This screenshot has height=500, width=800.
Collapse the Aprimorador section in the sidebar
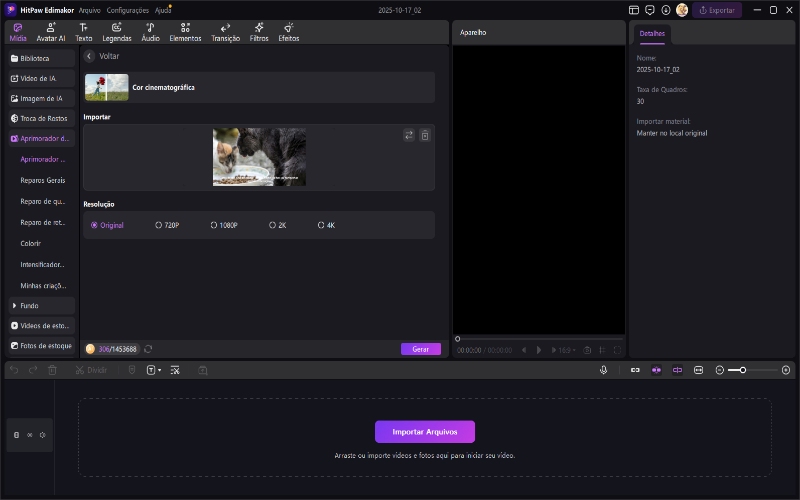tap(42, 138)
